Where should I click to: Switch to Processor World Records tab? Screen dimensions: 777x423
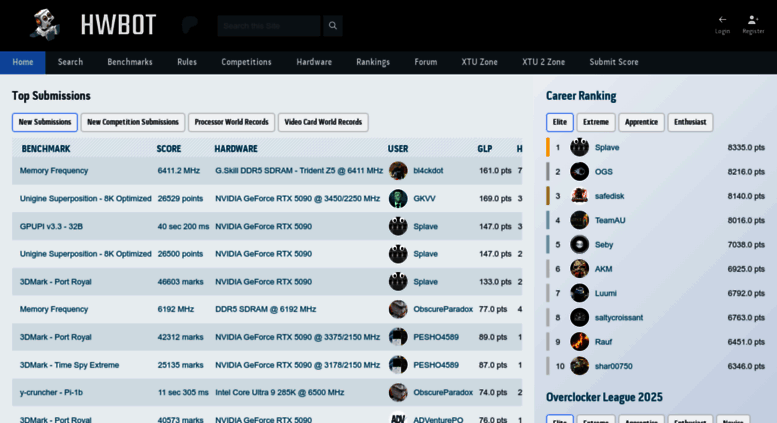[231, 122]
